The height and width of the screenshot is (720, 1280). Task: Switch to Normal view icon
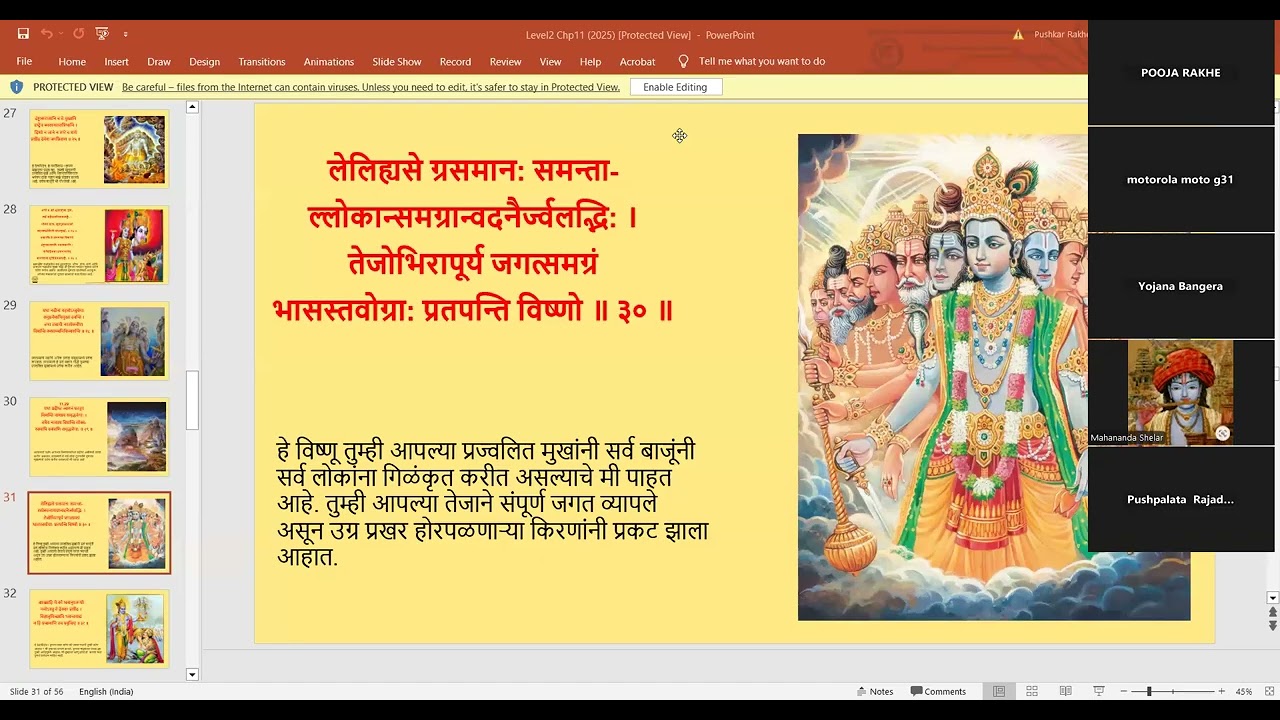click(x=998, y=692)
